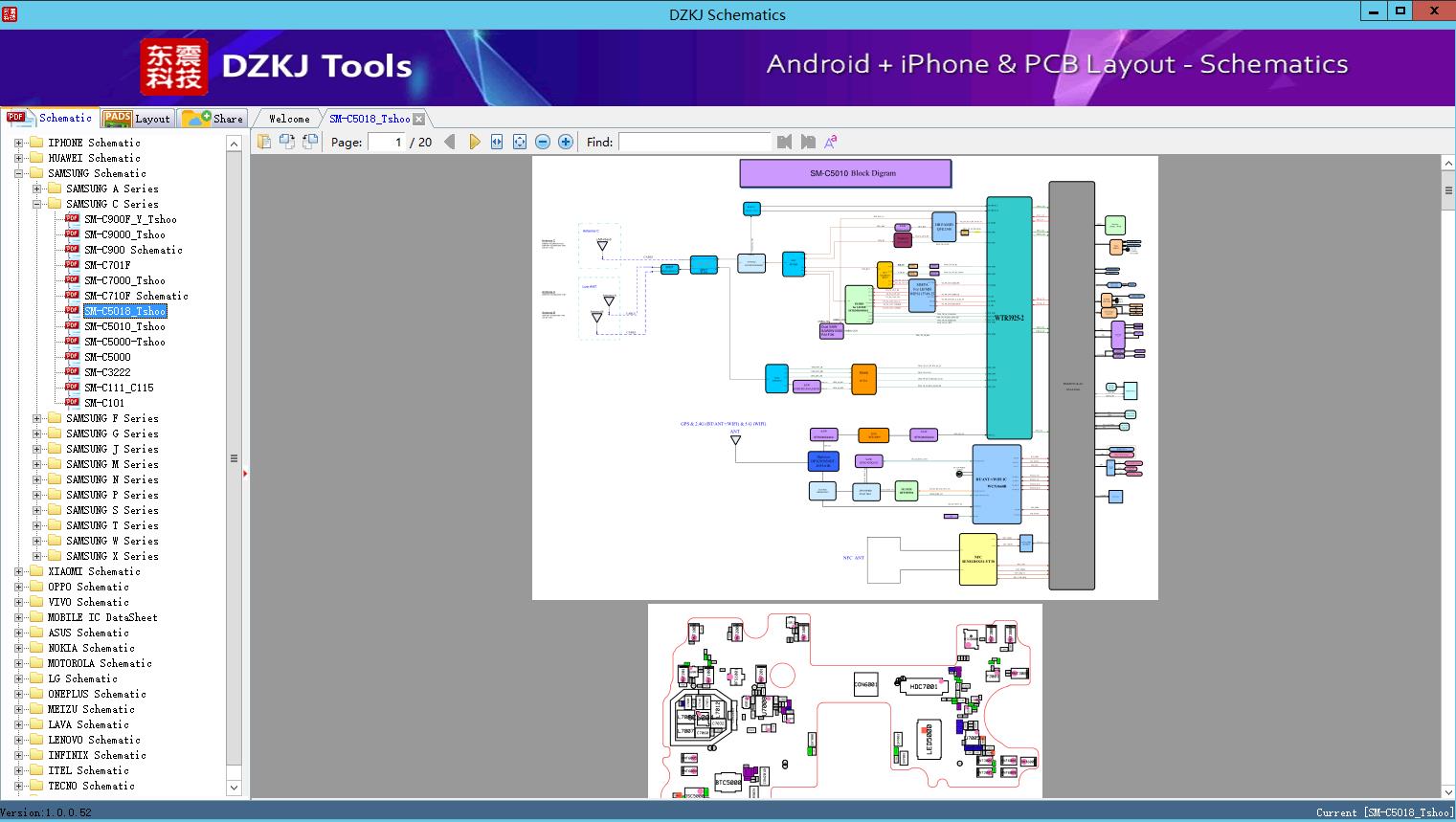Open the SM-C900 Schematic file
1456x822 pixels.
(133, 250)
